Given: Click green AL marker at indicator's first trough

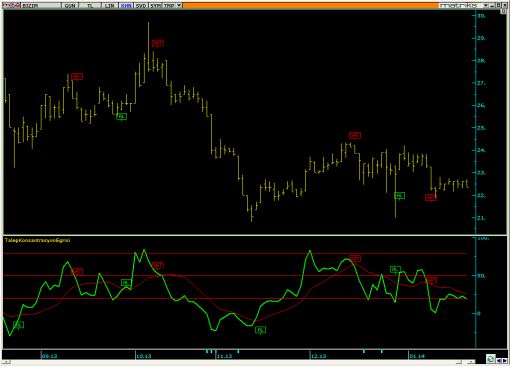Looking at the screenshot, I should pyautogui.click(x=19, y=325).
